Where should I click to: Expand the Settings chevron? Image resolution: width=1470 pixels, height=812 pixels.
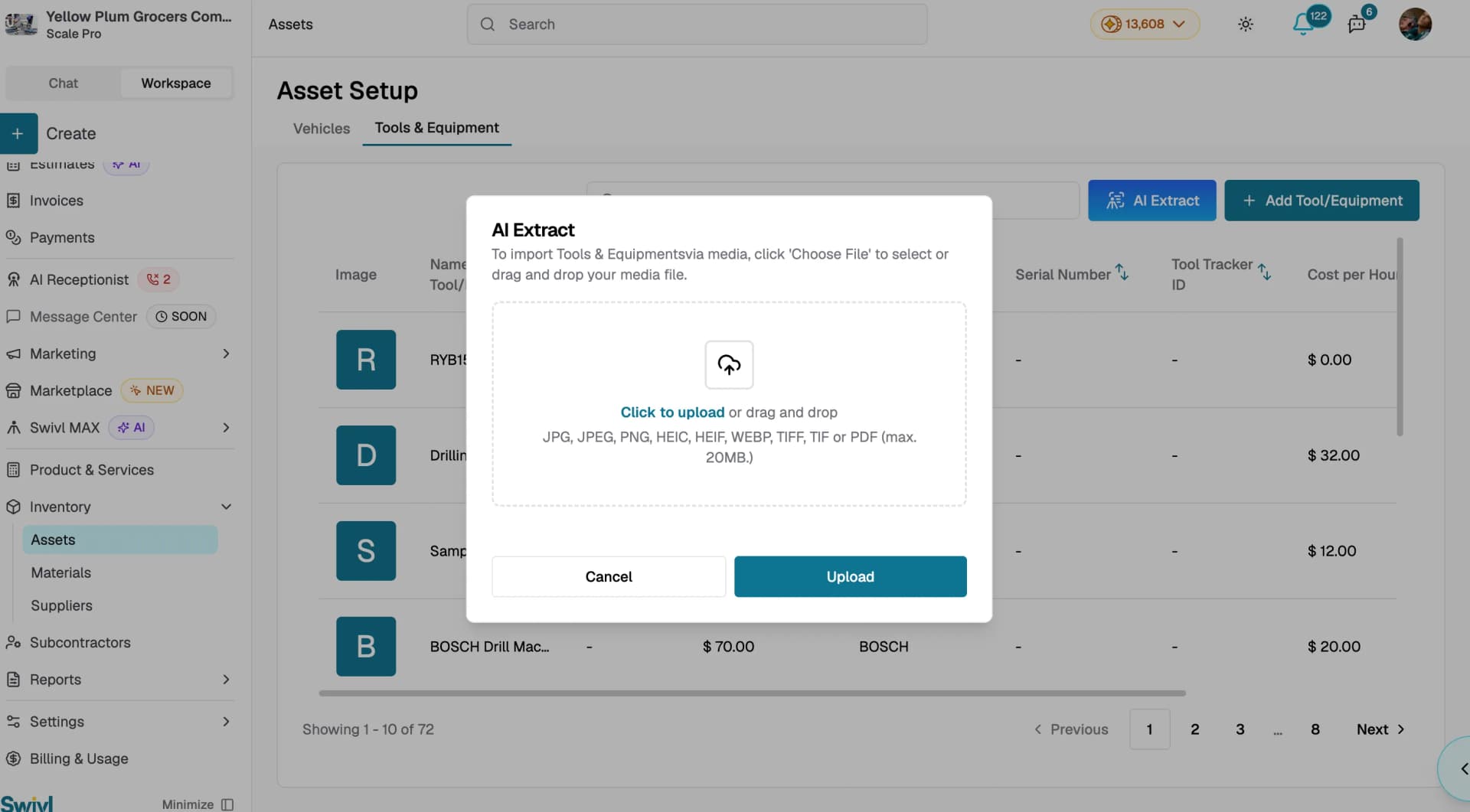click(226, 721)
